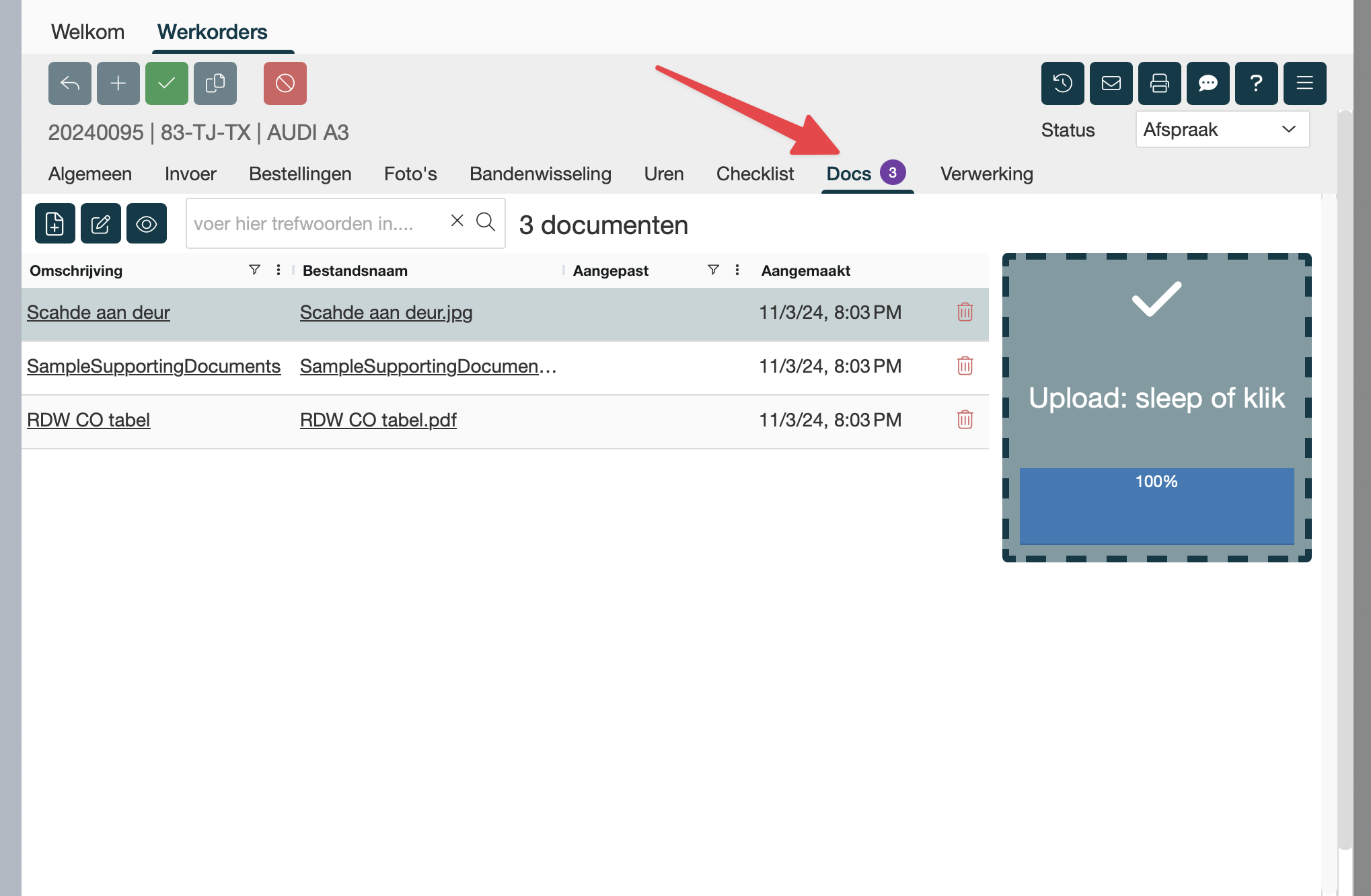Viewport: 1371px width, 896px height.
Task: Click the red cancel icon
Action: click(285, 83)
